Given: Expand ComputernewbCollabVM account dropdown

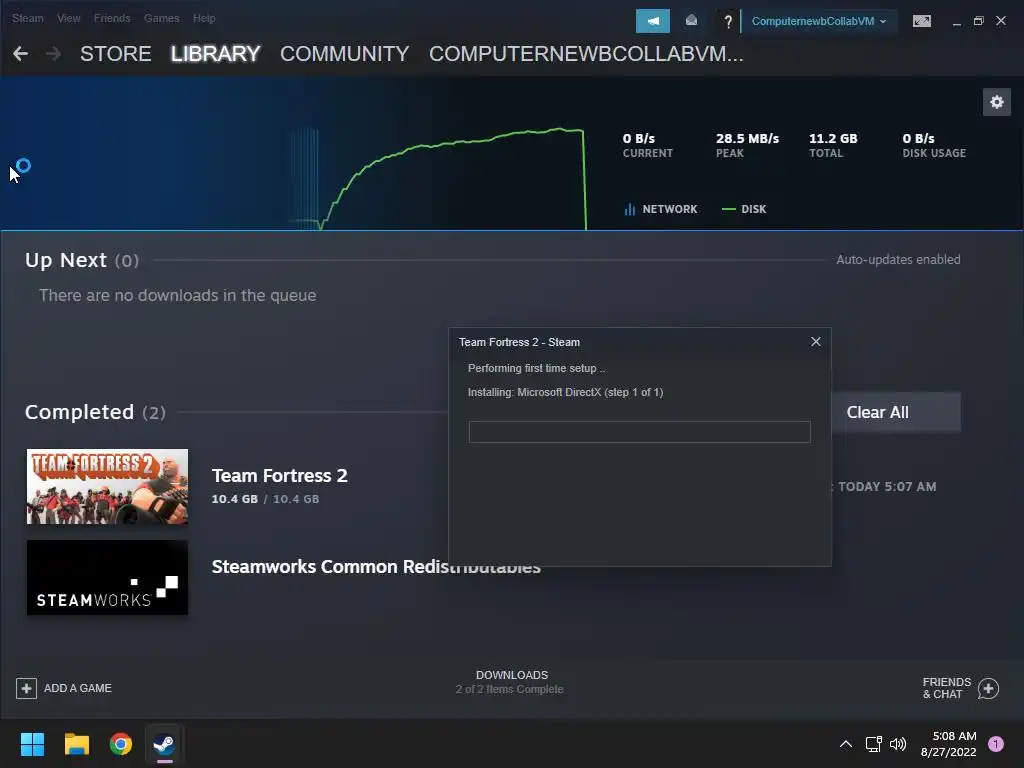Looking at the screenshot, I should tap(818, 21).
